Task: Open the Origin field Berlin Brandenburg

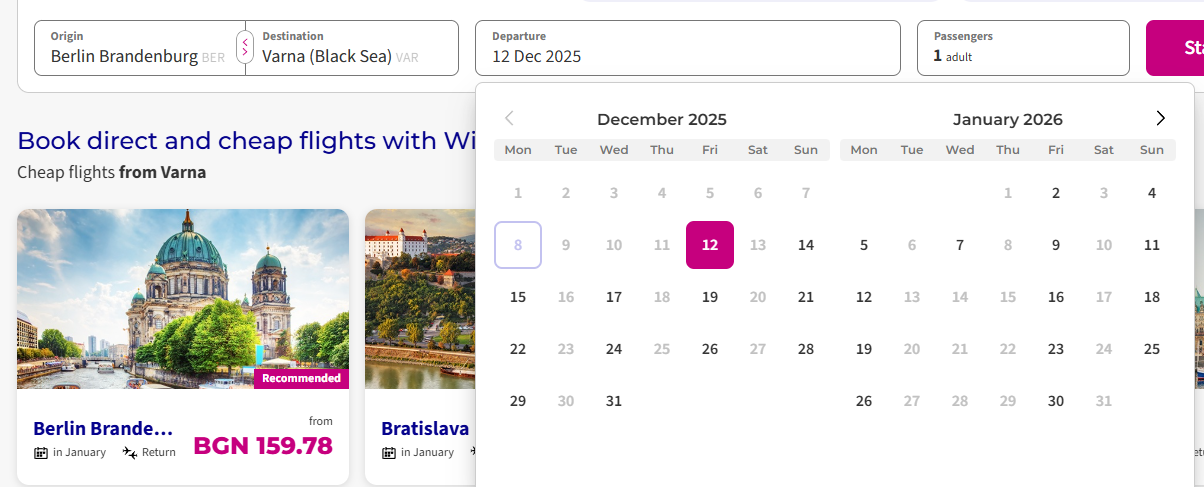Action: (x=140, y=48)
